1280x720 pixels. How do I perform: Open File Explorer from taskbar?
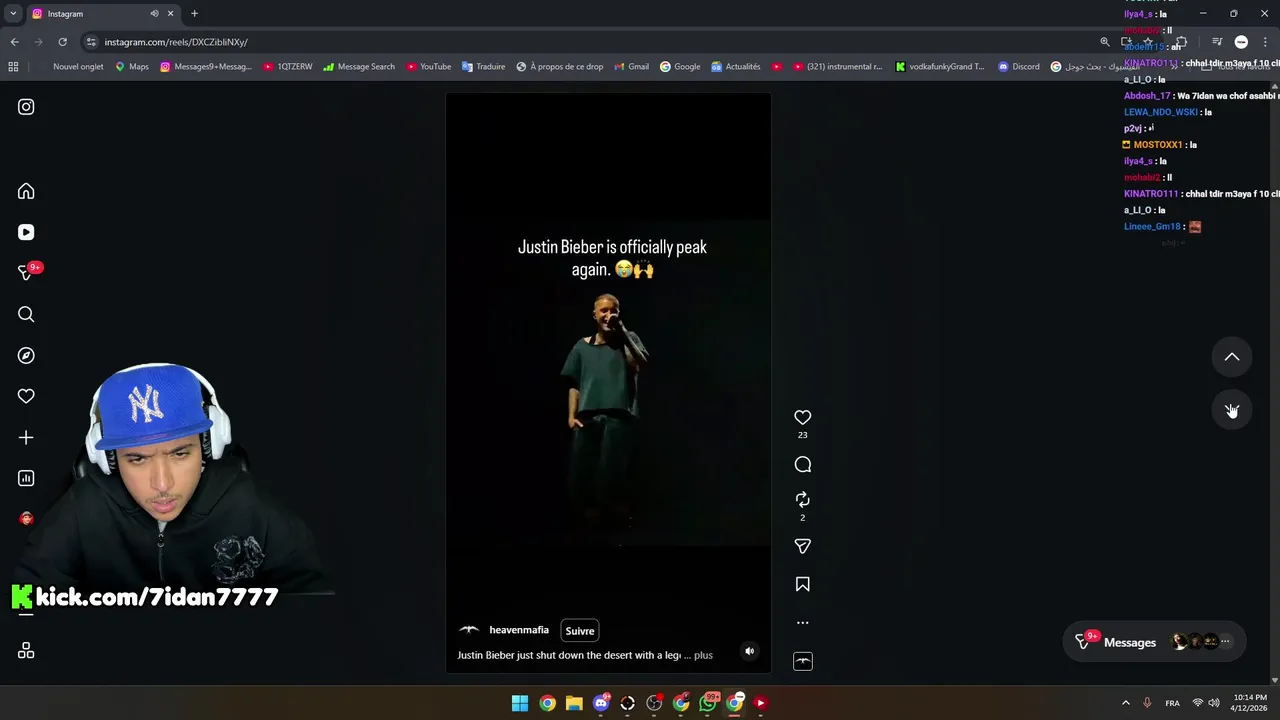click(x=574, y=703)
